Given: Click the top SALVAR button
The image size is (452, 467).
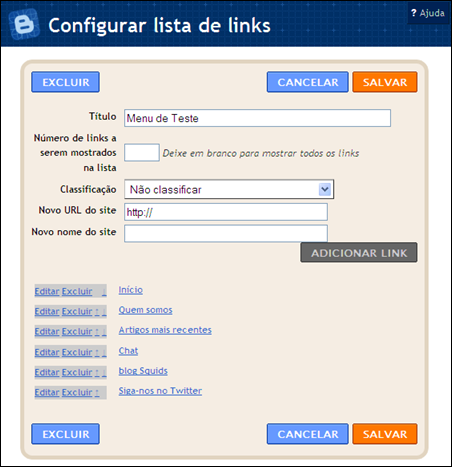Looking at the screenshot, I should coord(385,82).
